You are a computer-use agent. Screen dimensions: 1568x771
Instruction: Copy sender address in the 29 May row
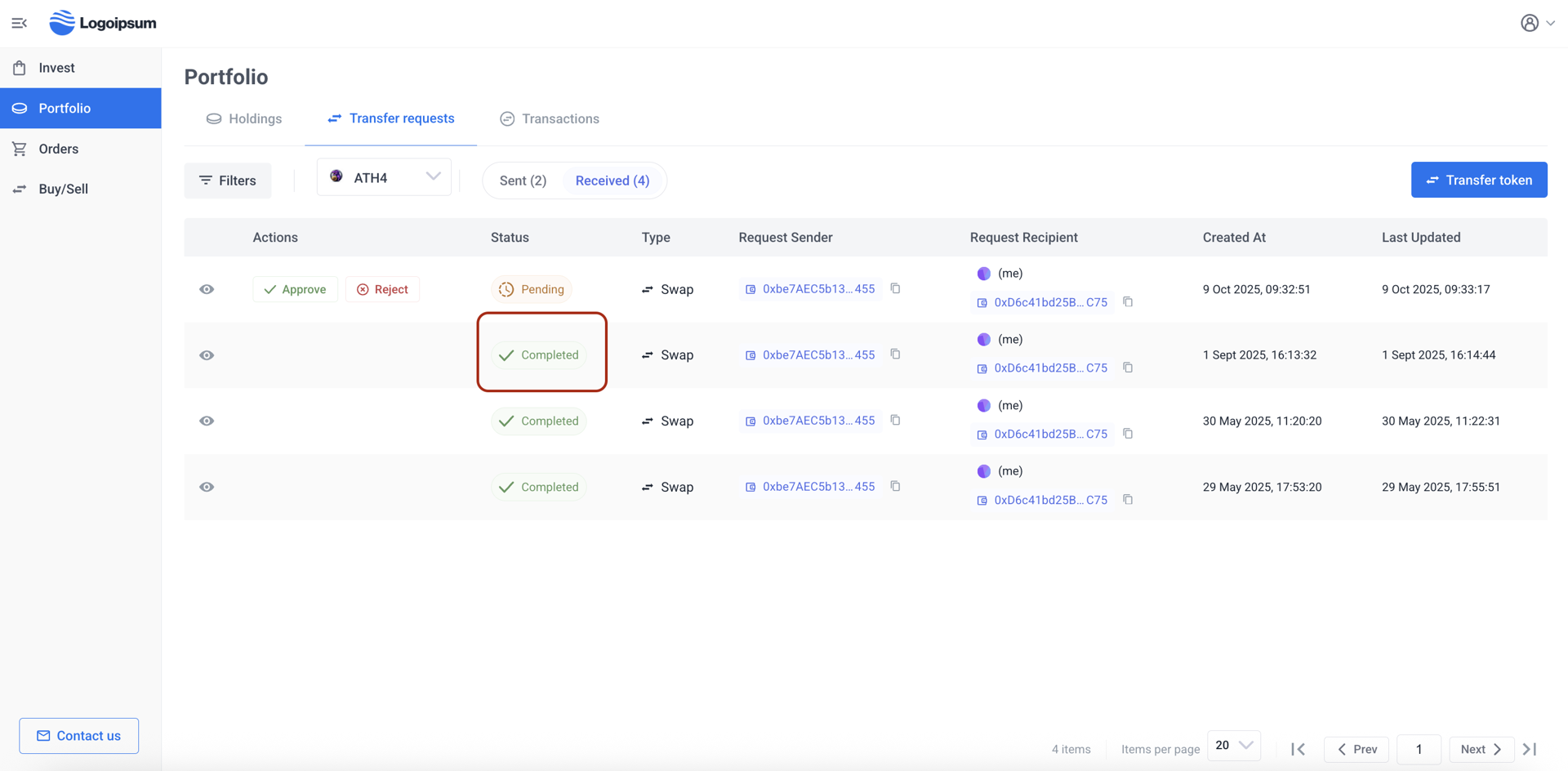pyautogui.click(x=895, y=486)
